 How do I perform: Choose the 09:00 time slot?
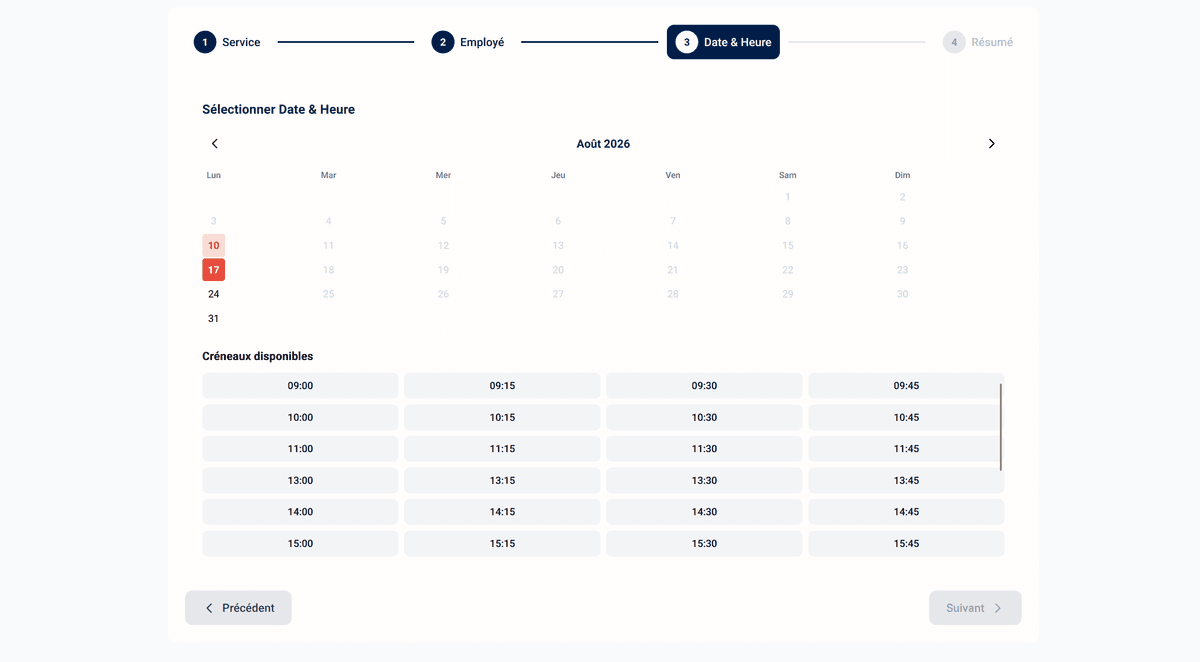(300, 386)
